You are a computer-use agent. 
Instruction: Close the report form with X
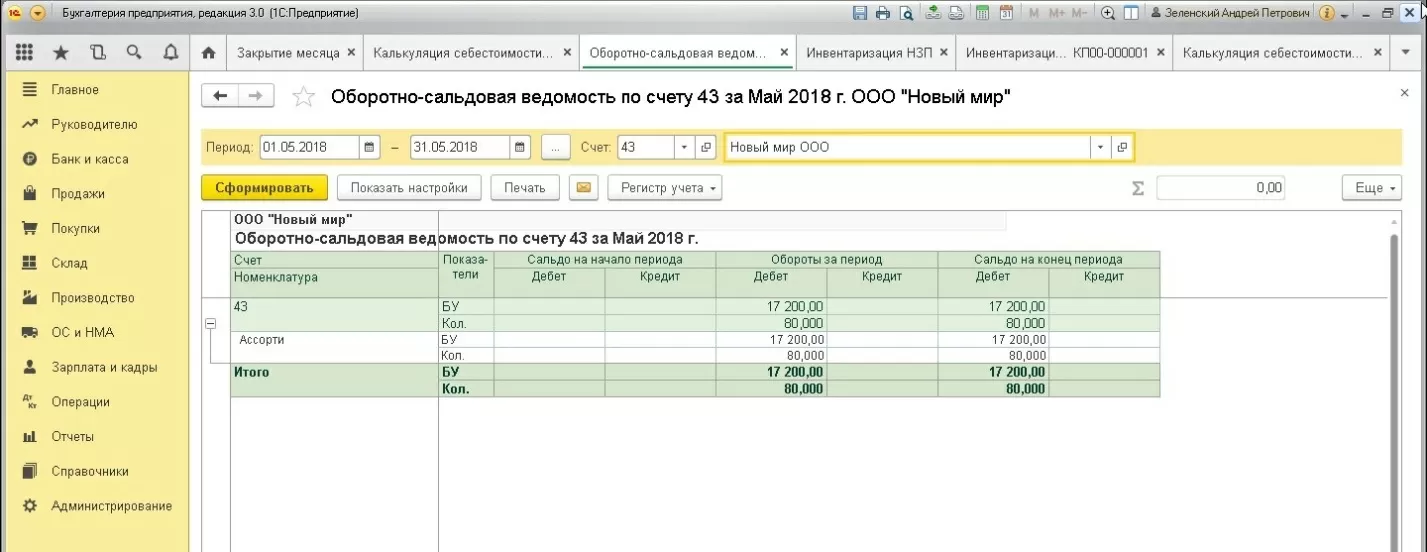pyautogui.click(x=1405, y=93)
